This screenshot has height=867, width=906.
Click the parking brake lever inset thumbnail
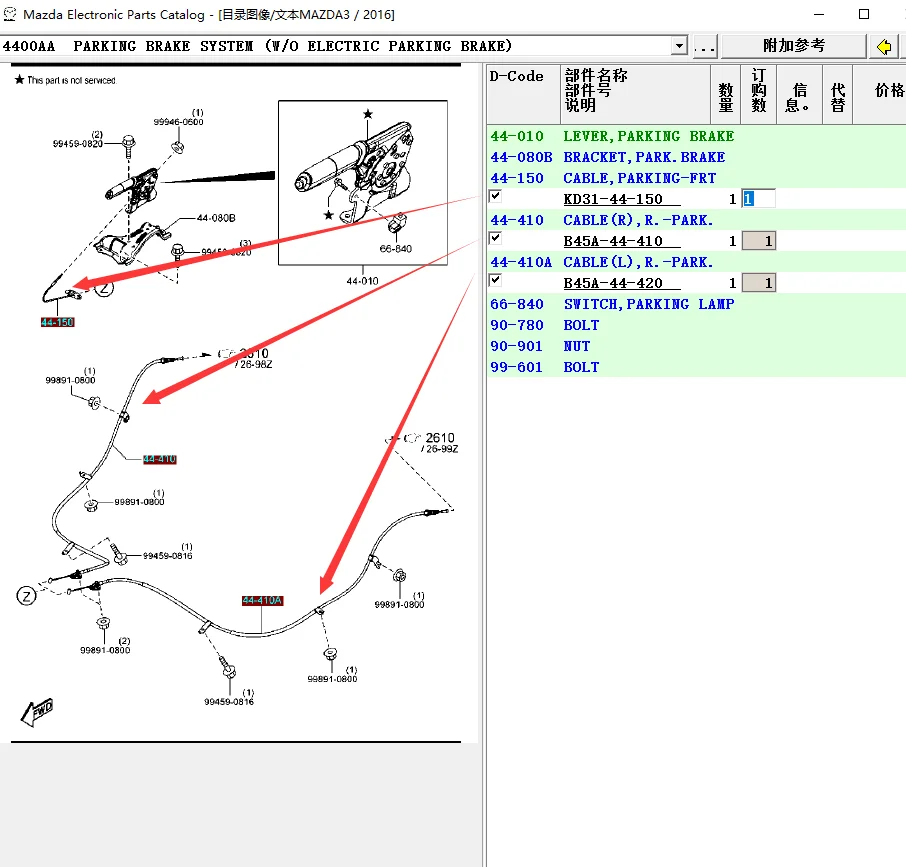tap(363, 183)
